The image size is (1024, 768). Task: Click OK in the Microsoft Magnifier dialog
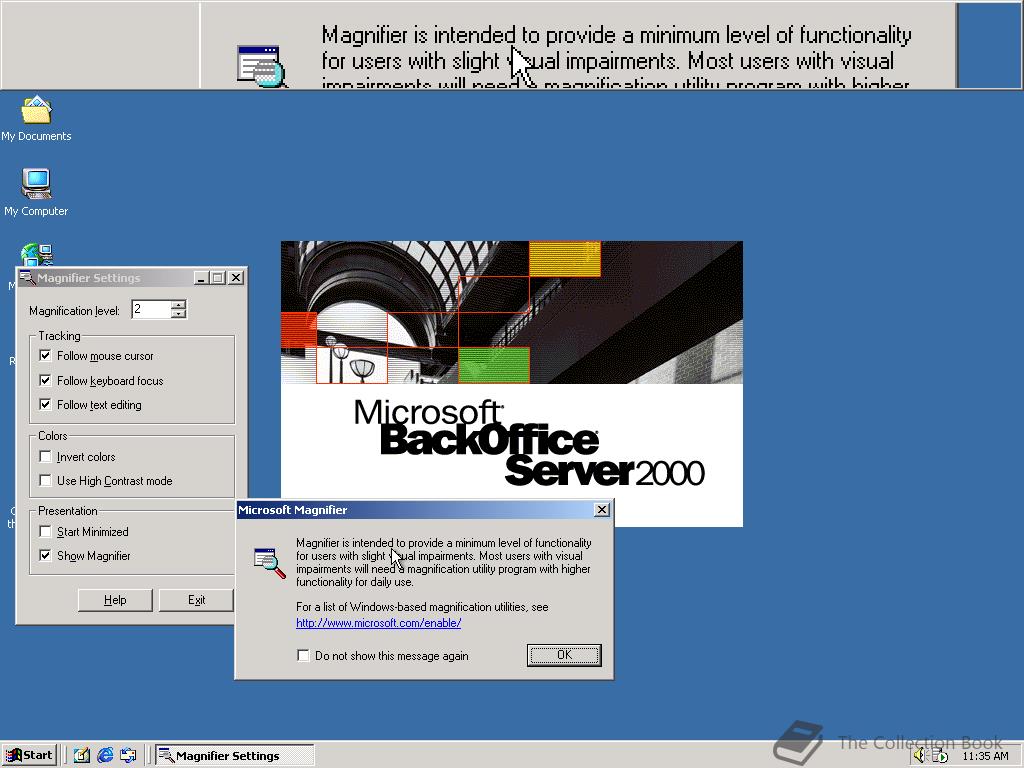click(x=564, y=655)
